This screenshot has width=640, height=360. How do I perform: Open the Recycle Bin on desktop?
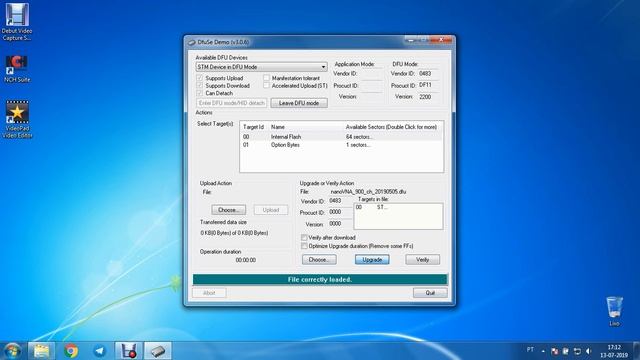[614, 311]
